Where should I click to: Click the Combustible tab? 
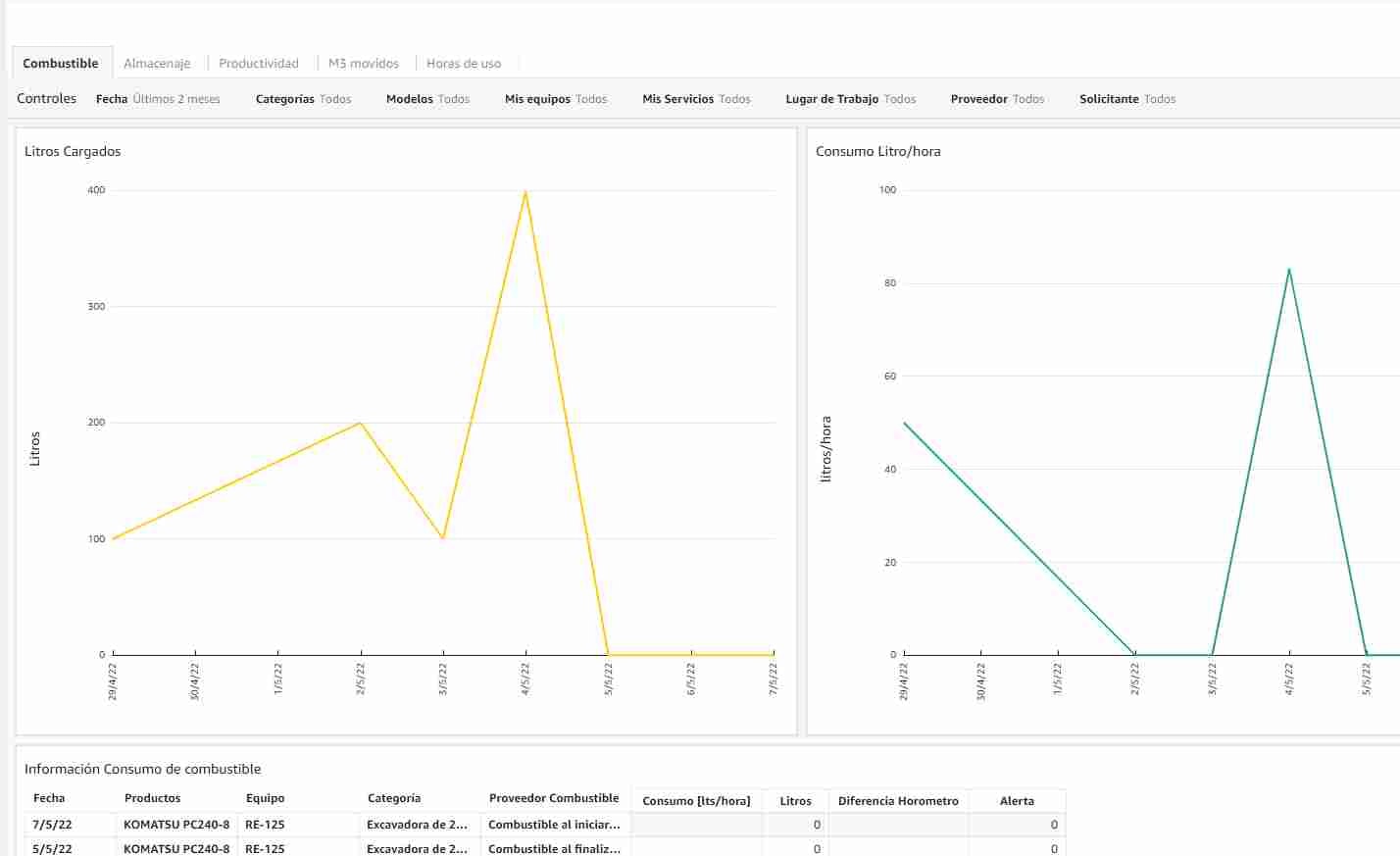click(61, 64)
